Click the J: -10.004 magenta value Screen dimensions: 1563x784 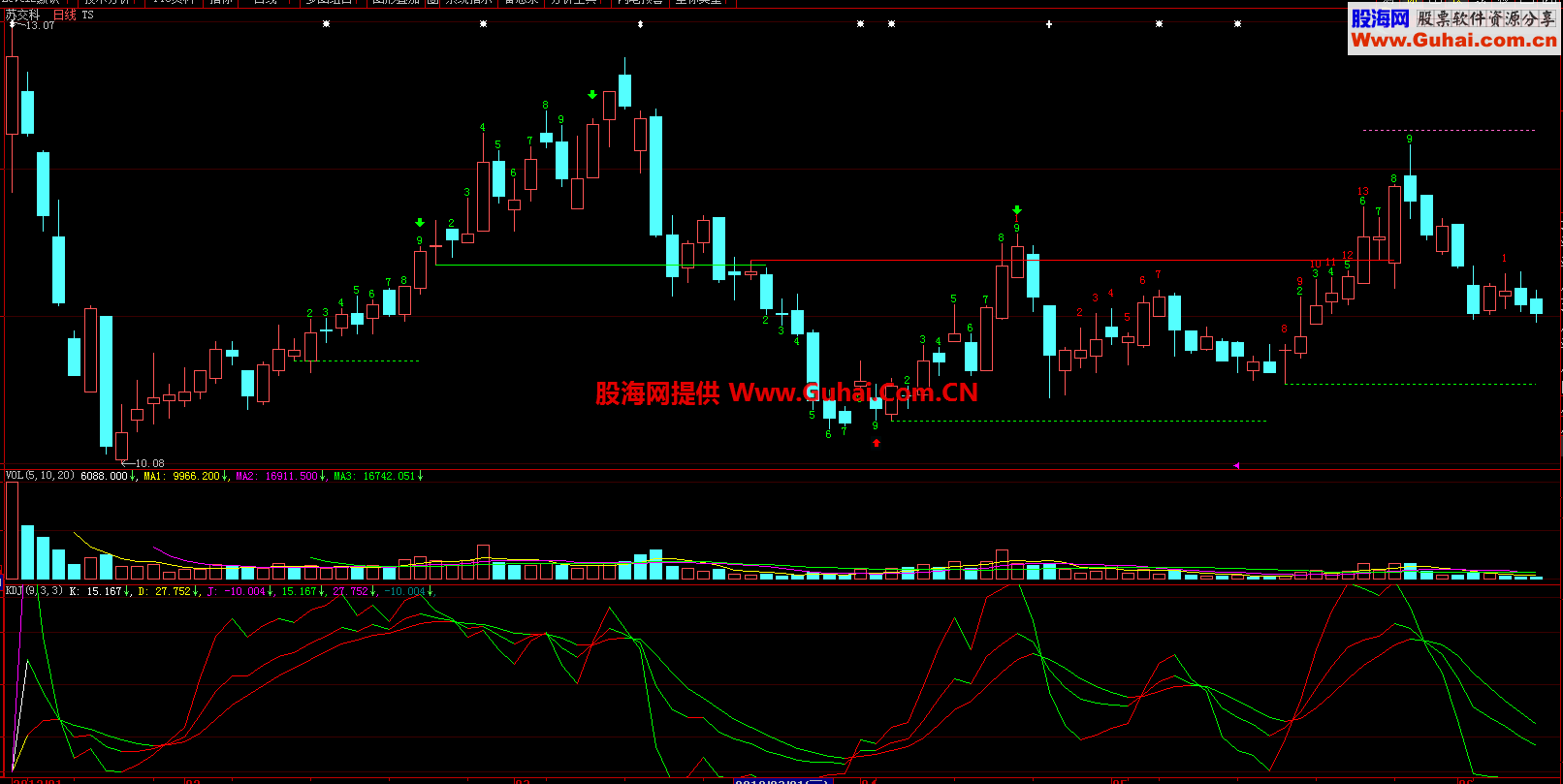coord(236,590)
